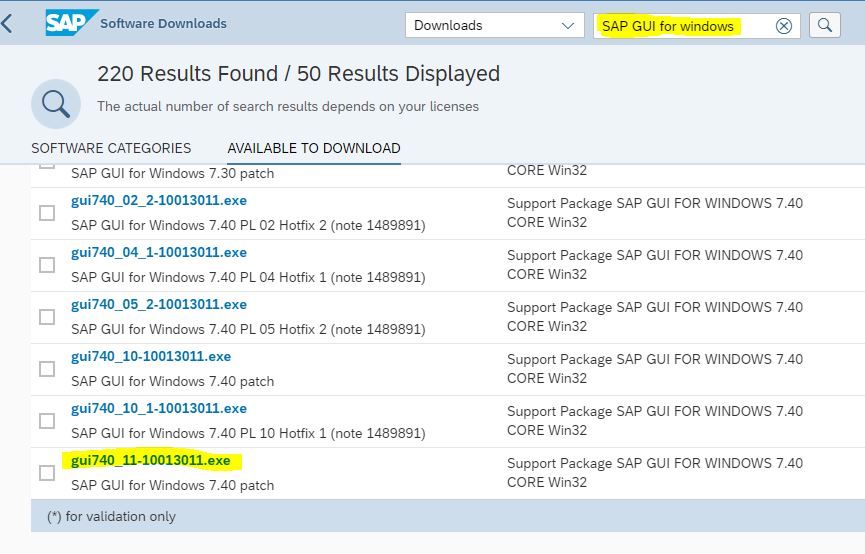865x554 pixels.
Task: Click Support Package text for gui740_11 row
Action: pyautogui.click(x=655, y=472)
